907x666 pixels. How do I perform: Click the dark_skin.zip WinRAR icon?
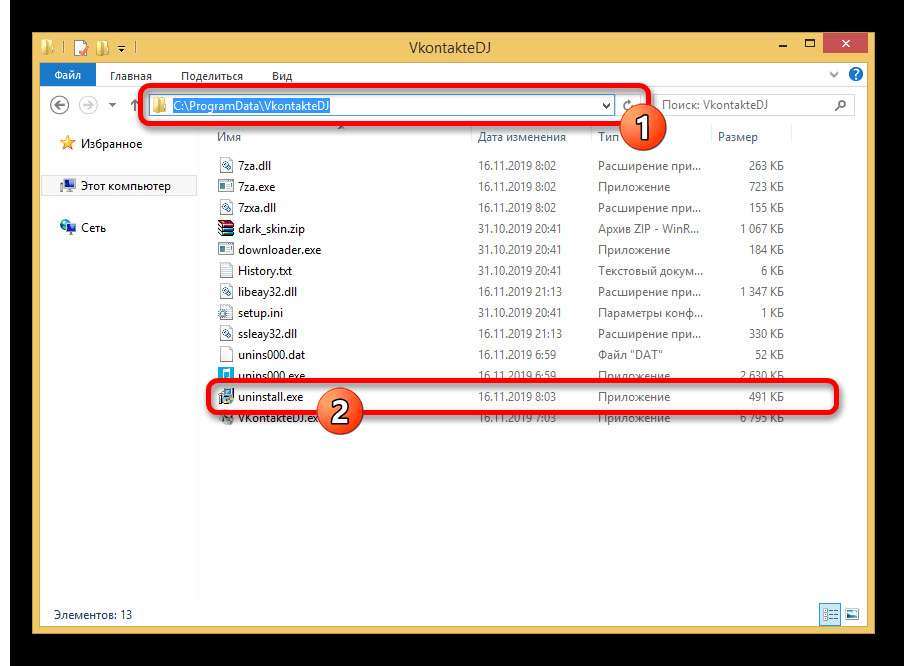[226, 228]
